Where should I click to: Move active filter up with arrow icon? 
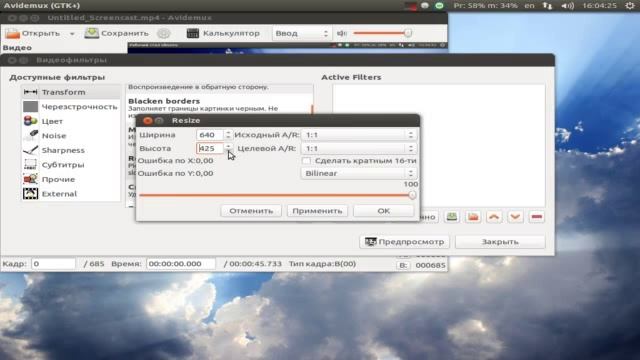click(494, 217)
